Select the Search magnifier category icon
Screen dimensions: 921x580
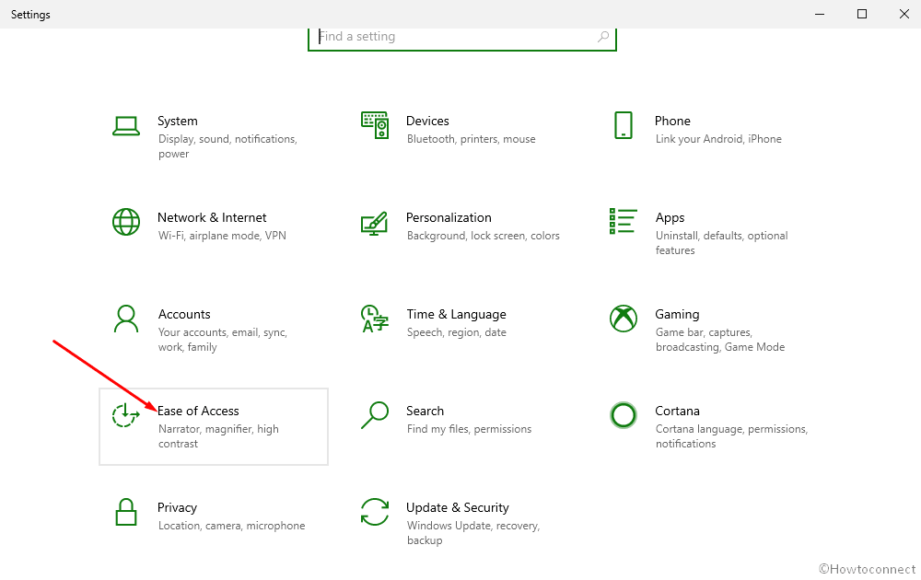pos(375,415)
